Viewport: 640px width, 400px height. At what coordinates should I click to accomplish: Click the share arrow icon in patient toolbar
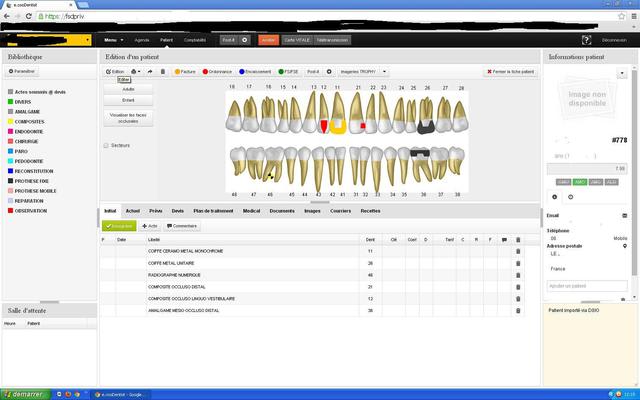click(149, 72)
